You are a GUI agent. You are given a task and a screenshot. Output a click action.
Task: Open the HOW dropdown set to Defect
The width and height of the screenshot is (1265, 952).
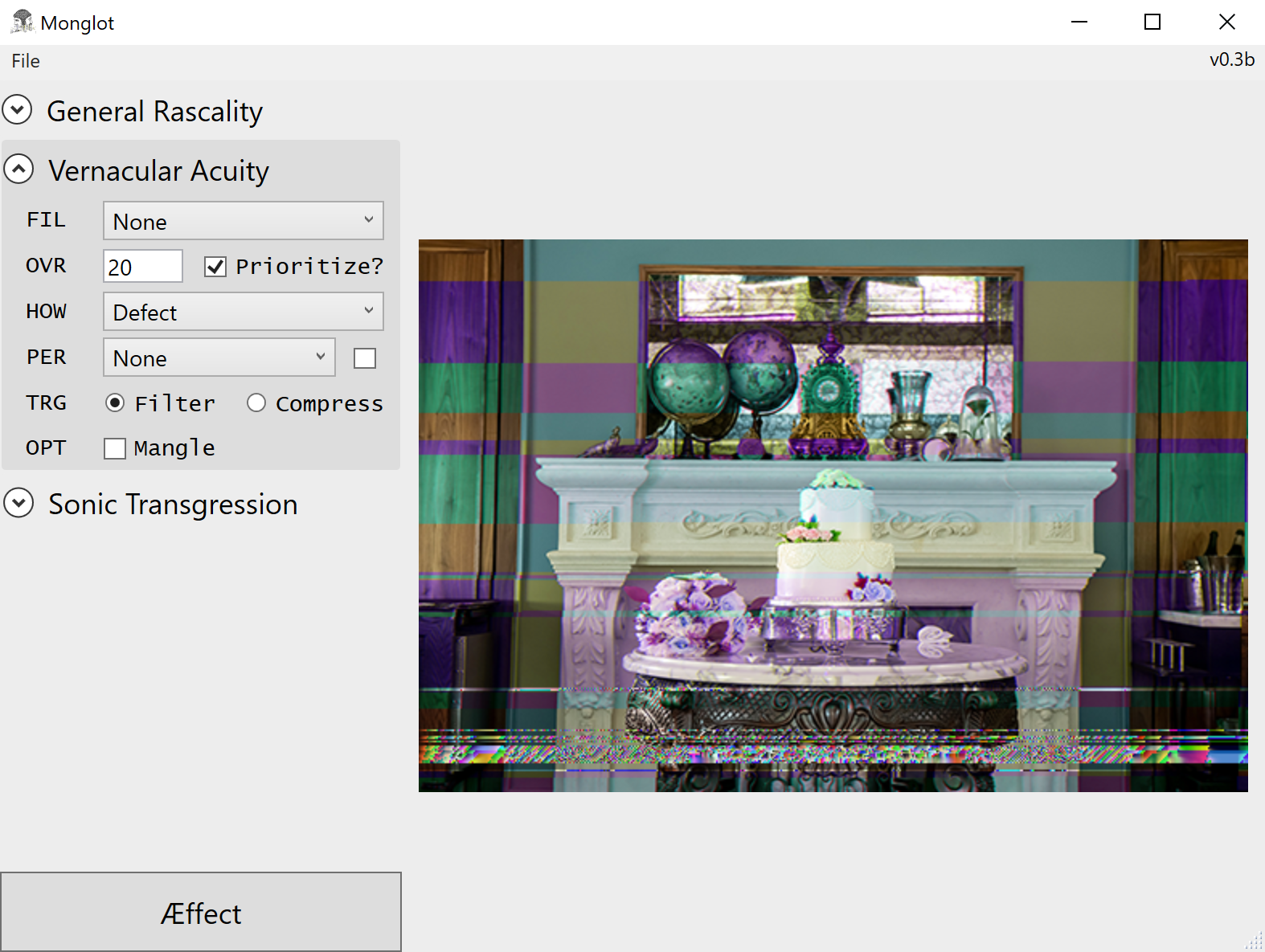[244, 312]
